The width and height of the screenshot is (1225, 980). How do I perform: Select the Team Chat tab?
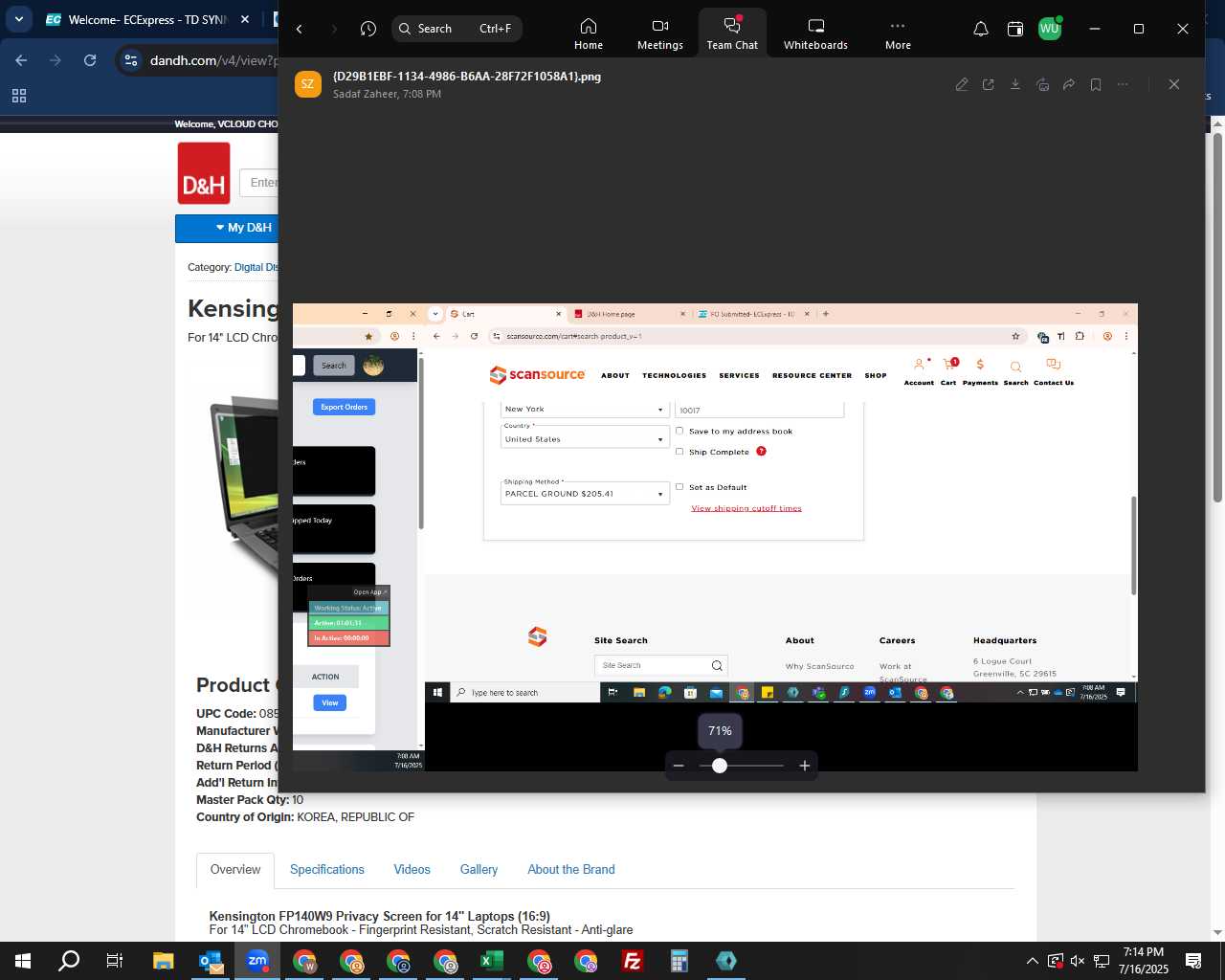[732, 33]
